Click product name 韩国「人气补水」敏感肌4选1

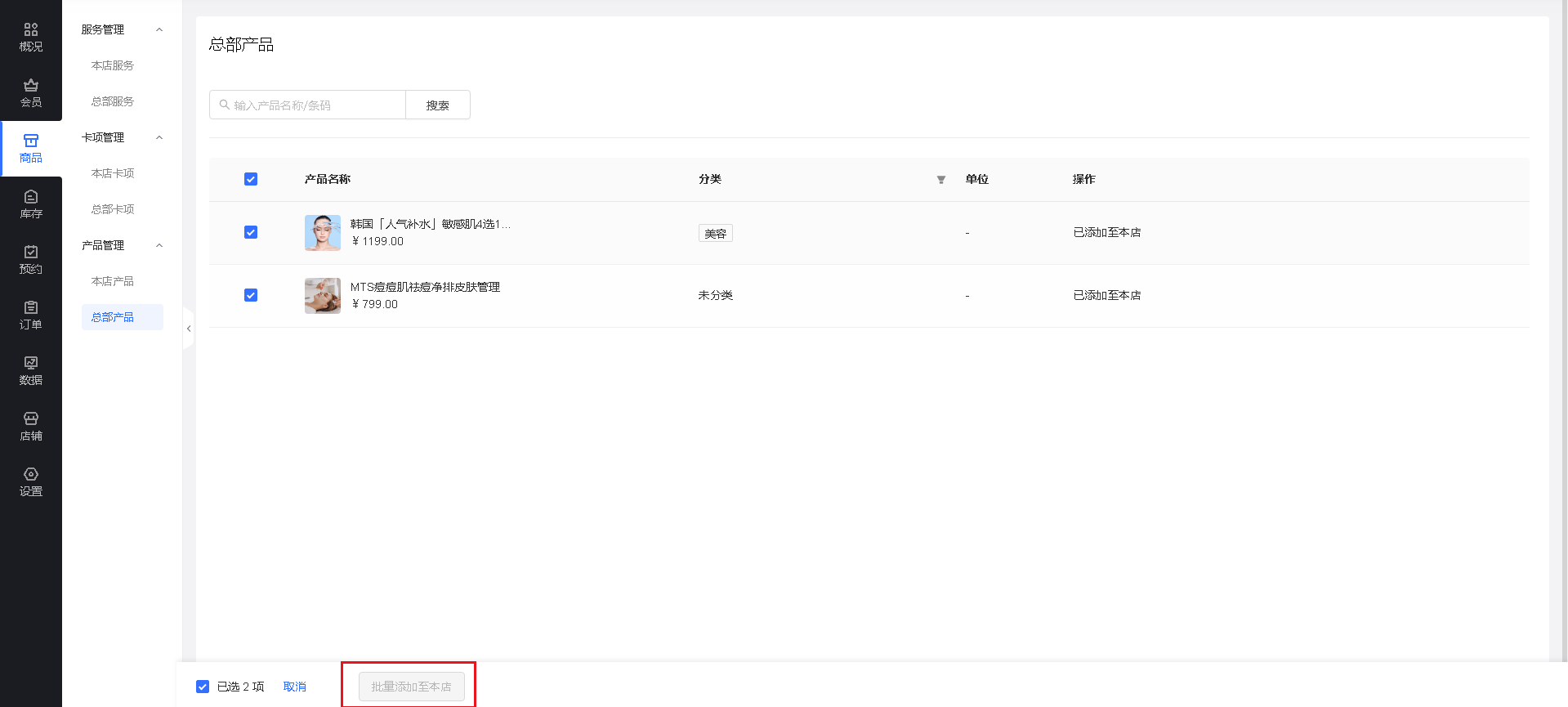pos(431,224)
